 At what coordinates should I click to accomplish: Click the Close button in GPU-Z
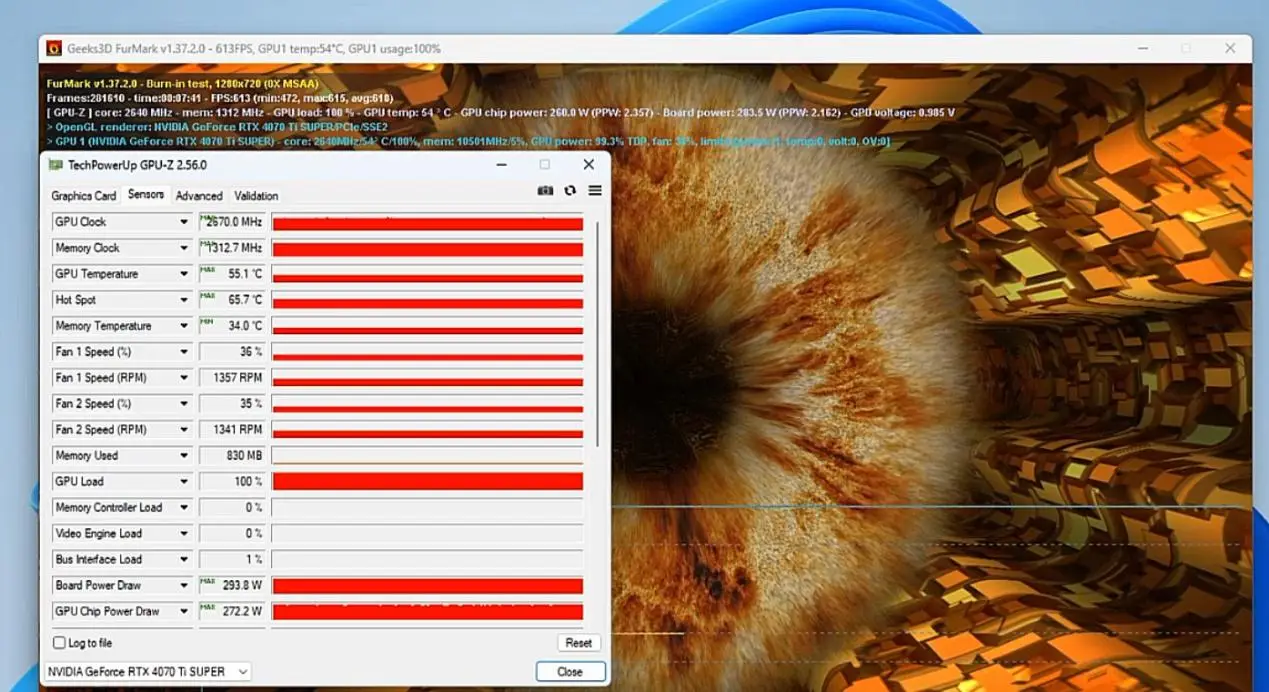coord(570,672)
